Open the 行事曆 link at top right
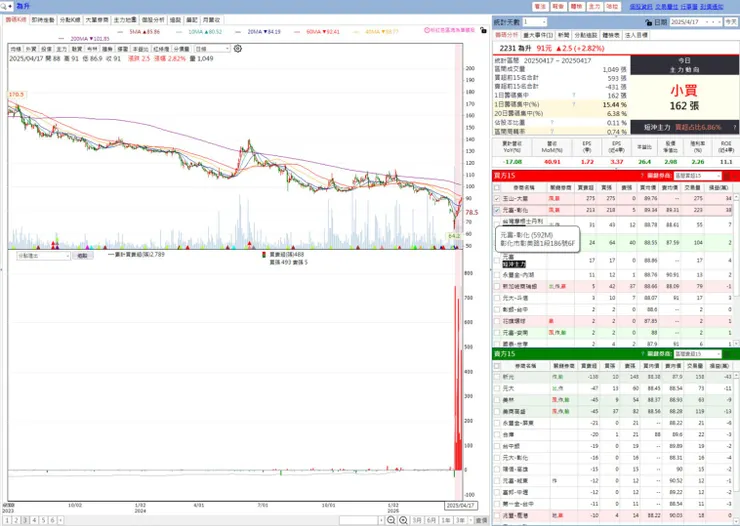Viewport: 740px width, 526px height. (x=689, y=7)
